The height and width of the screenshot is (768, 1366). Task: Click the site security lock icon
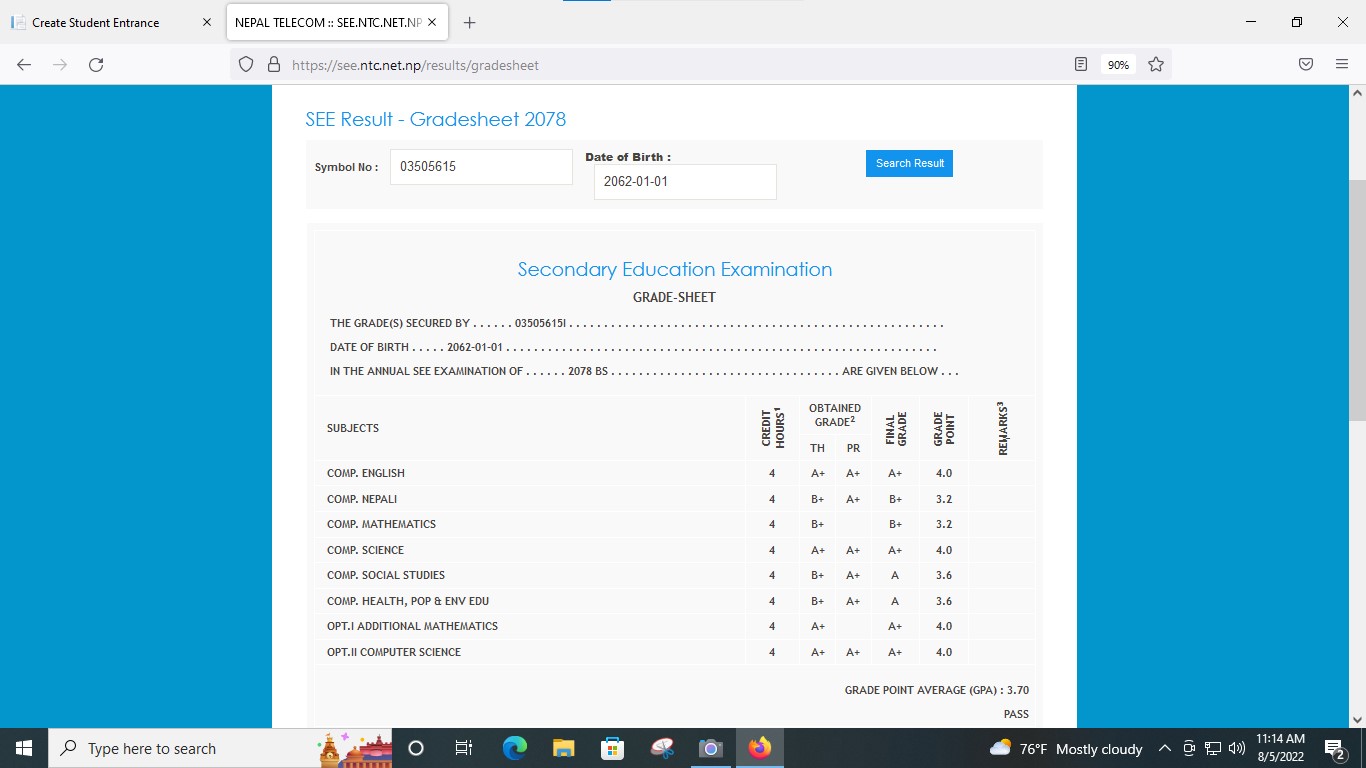click(273, 65)
